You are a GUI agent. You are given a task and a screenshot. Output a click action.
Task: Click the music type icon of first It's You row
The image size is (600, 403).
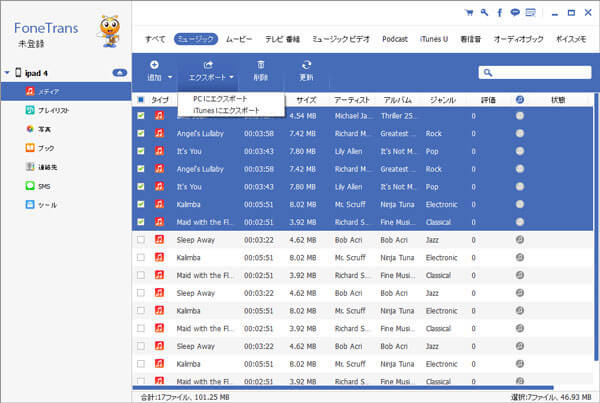point(159,151)
